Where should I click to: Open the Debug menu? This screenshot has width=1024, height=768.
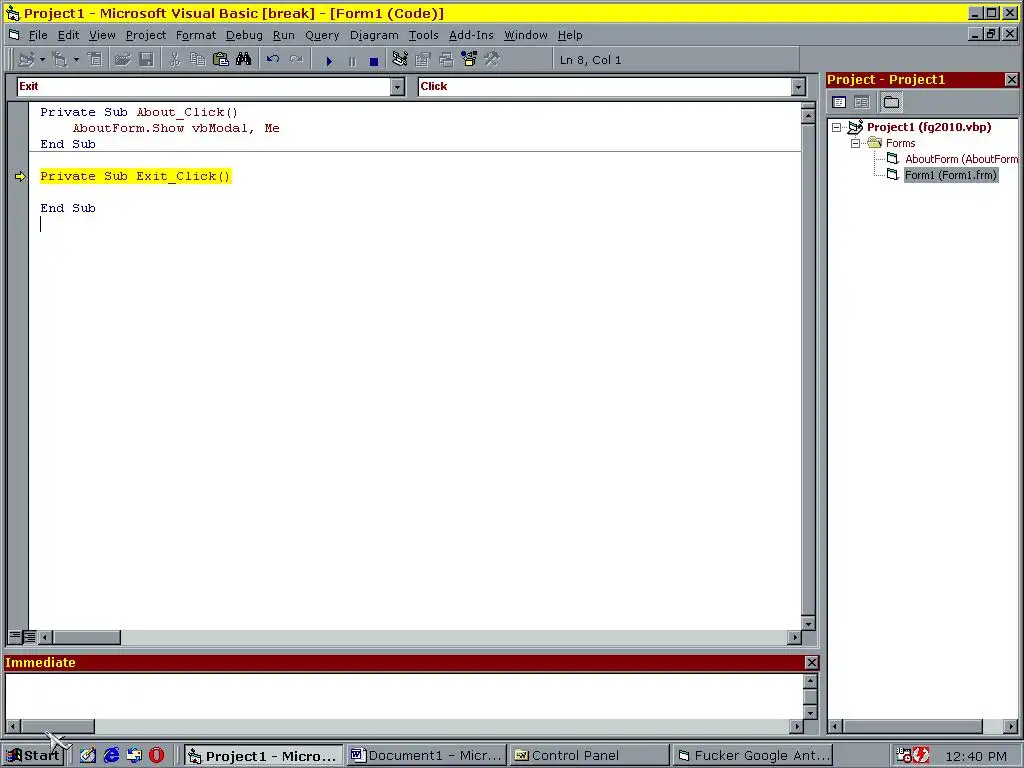tap(244, 35)
